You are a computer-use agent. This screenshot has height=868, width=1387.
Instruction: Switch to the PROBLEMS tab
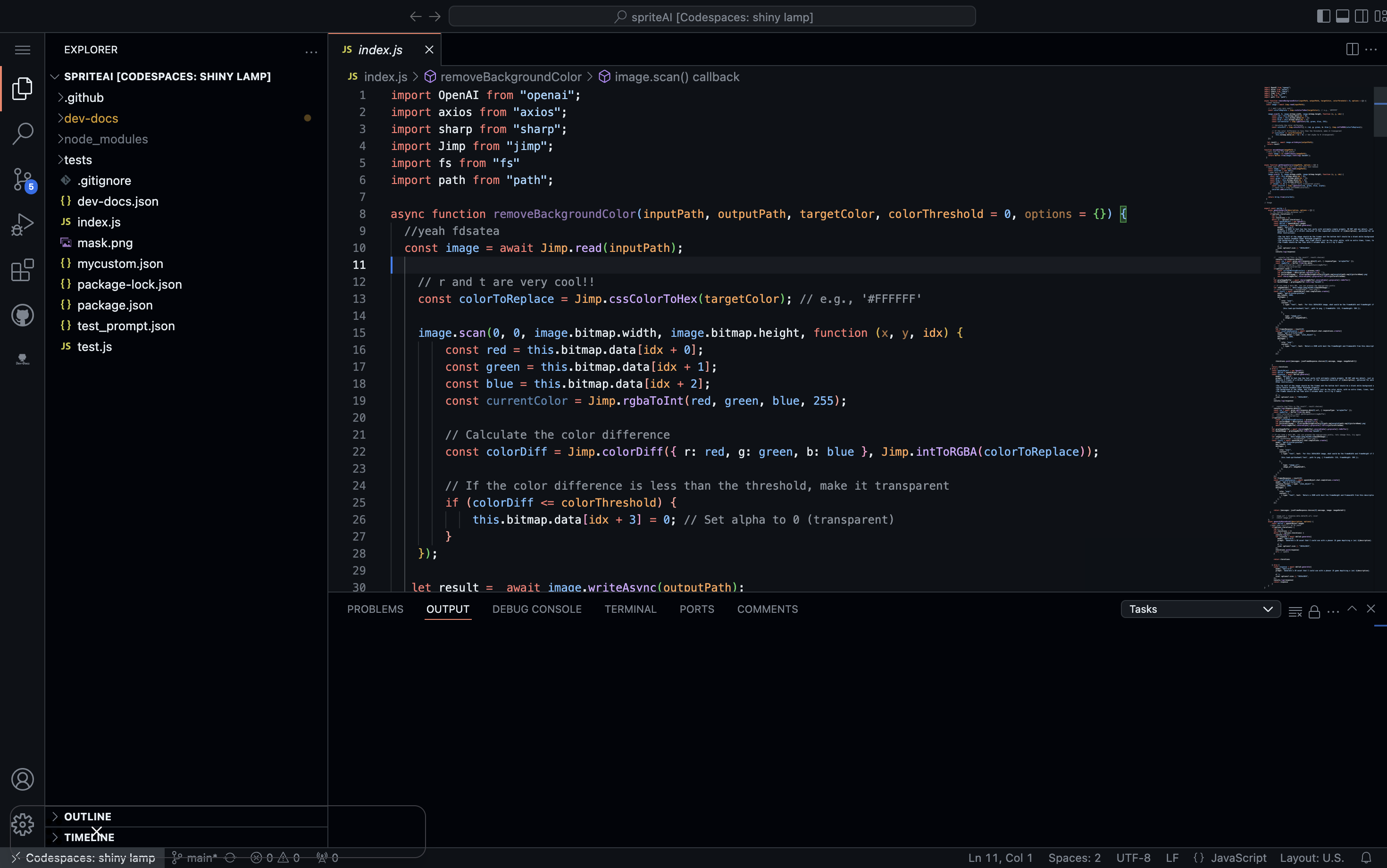coord(375,609)
